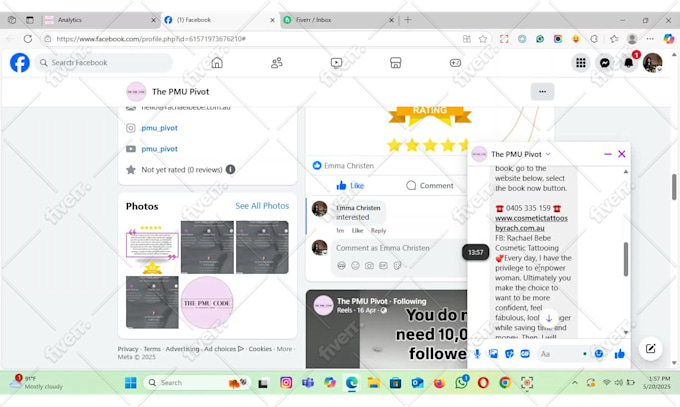Click the browser address bar URL
680x407 pixels.
pos(151,39)
